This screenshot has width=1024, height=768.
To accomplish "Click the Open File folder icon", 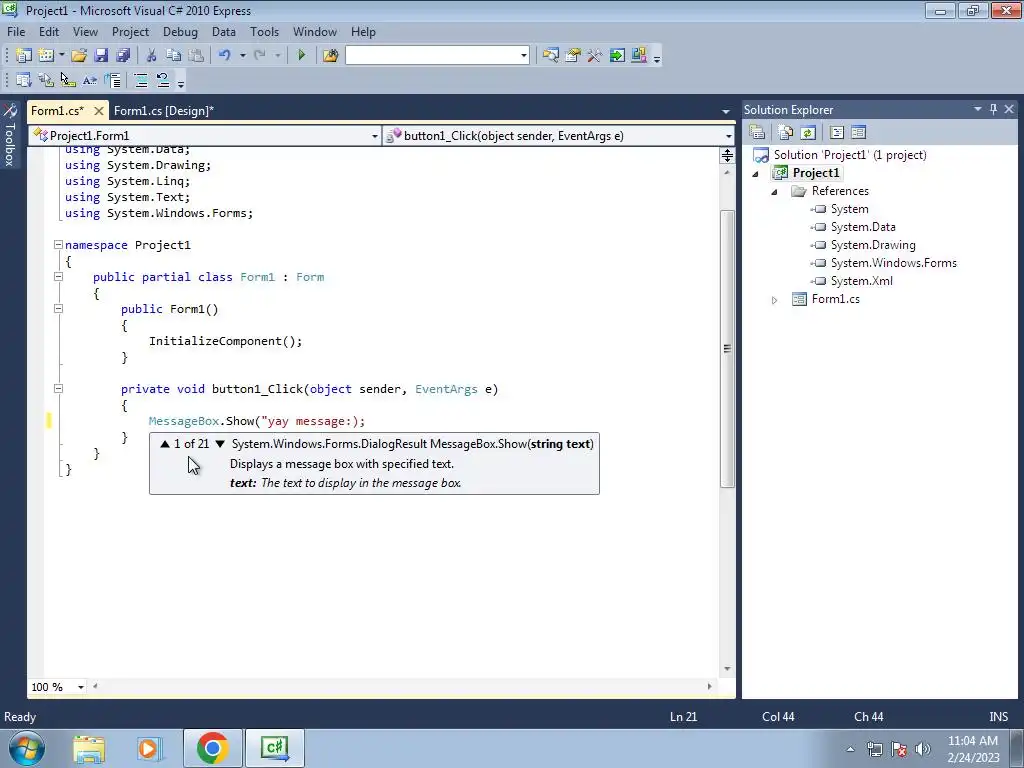I will pos(79,56).
